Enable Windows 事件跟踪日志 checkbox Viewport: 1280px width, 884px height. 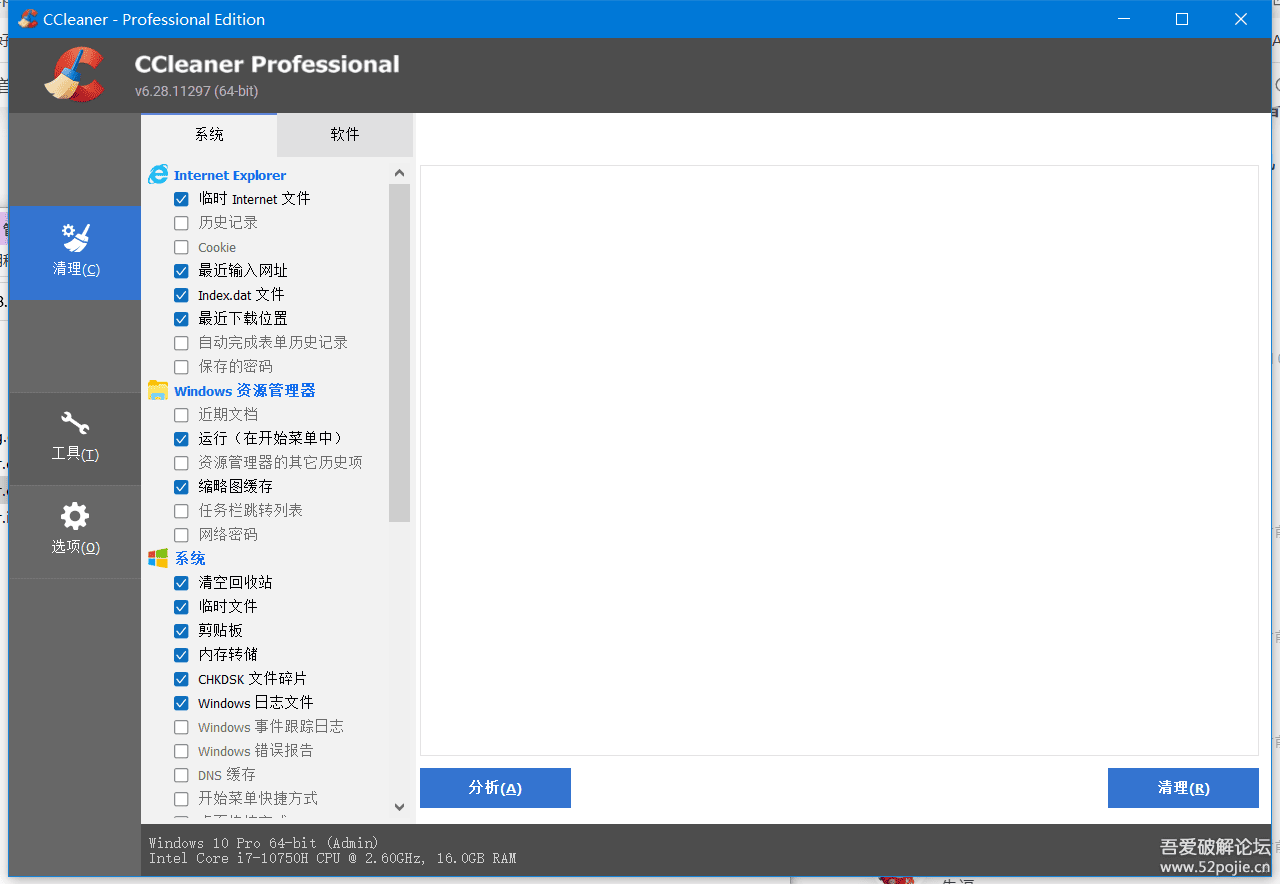point(181,727)
